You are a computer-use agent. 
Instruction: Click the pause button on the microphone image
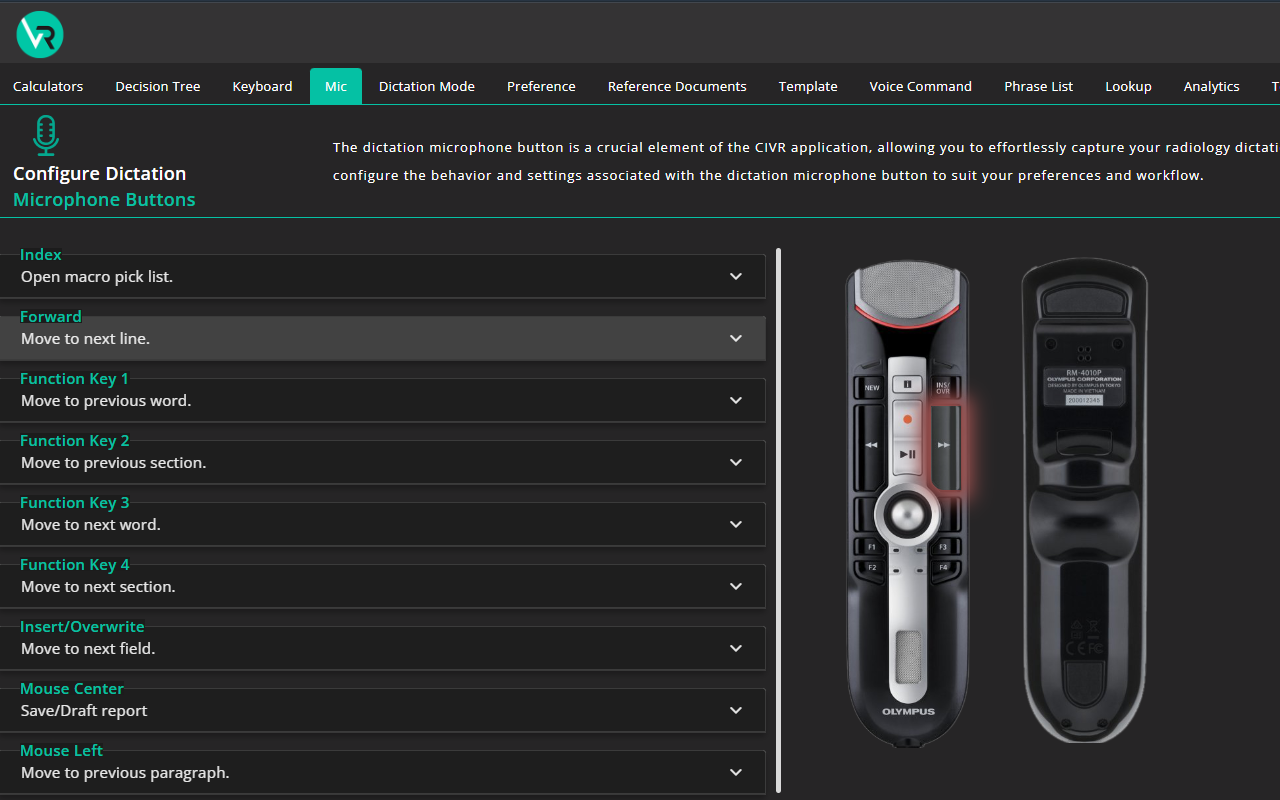coord(908,383)
